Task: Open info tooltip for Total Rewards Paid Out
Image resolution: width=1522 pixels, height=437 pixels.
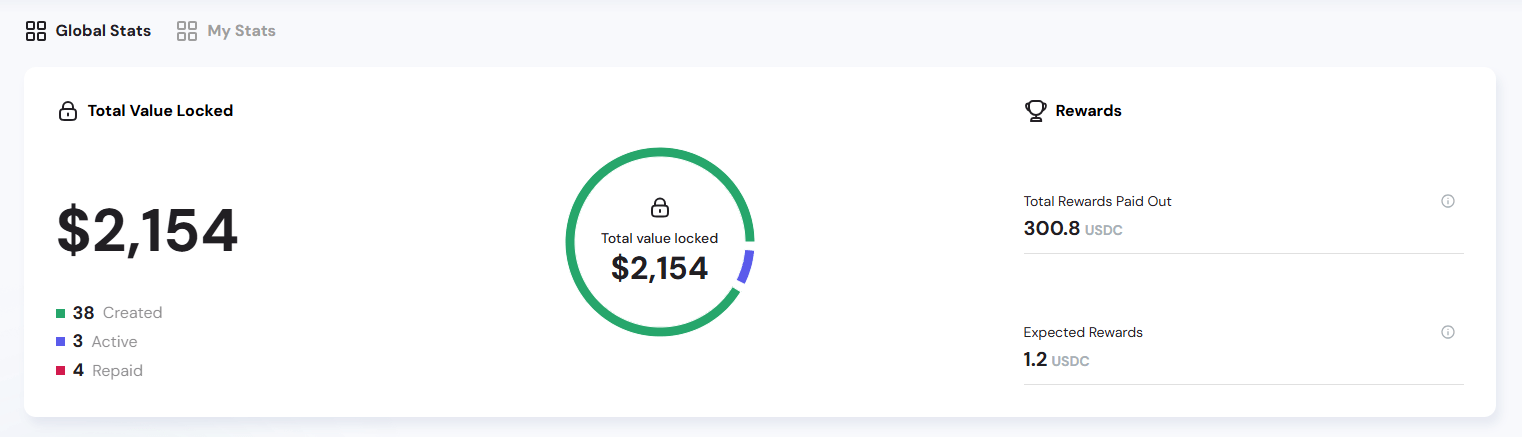Action: pyautogui.click(x=1447, y=201)
